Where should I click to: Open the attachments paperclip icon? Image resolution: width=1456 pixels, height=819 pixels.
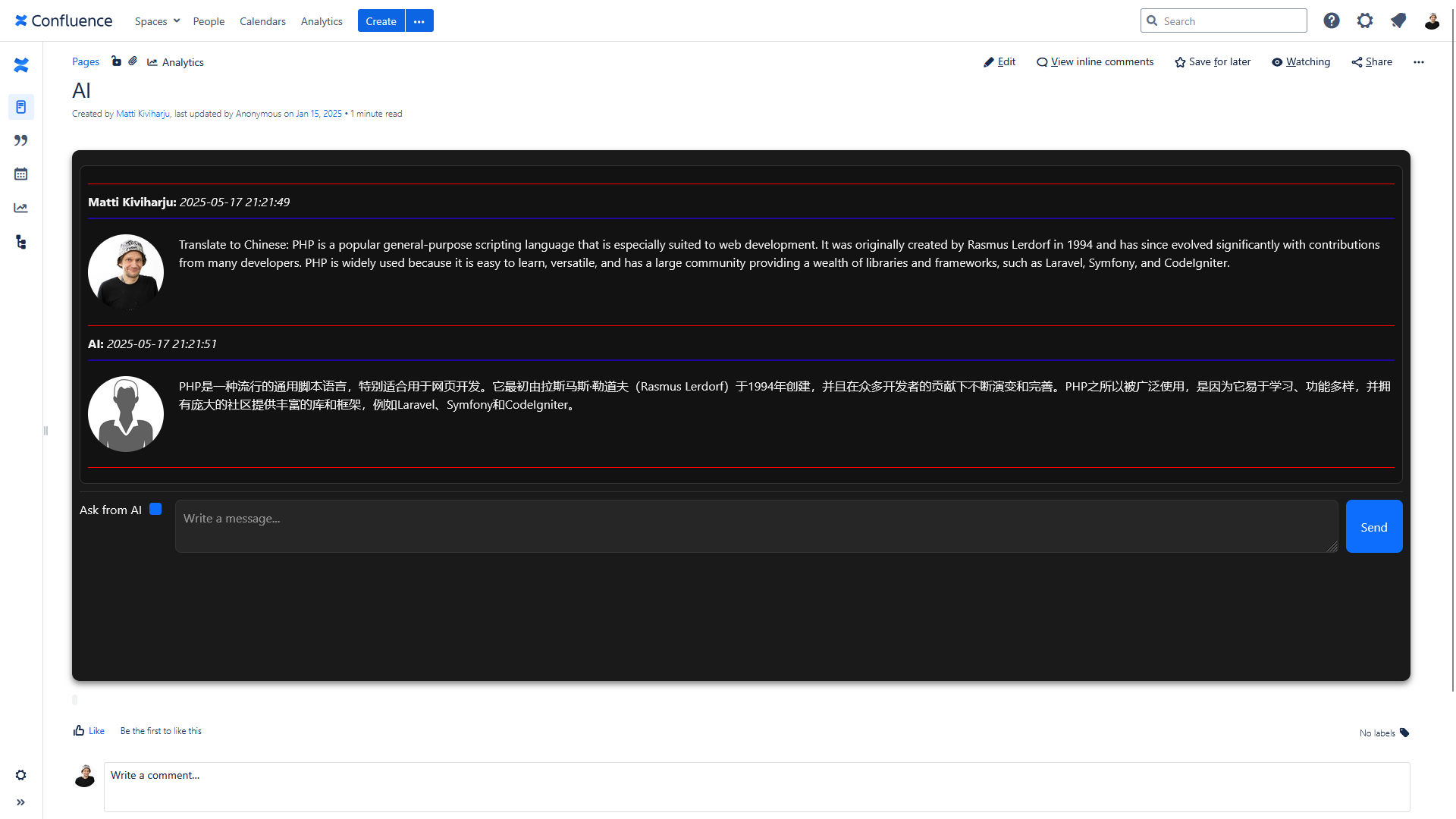pos(133,61)
